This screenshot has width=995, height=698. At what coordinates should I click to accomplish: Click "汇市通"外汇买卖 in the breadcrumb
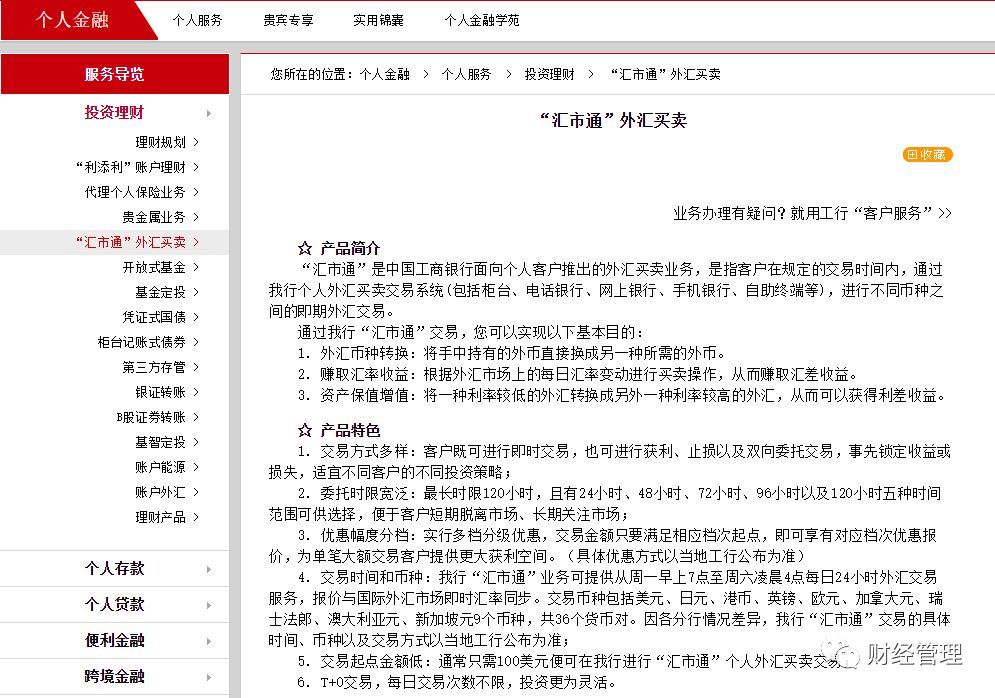(x=665, y=74)
